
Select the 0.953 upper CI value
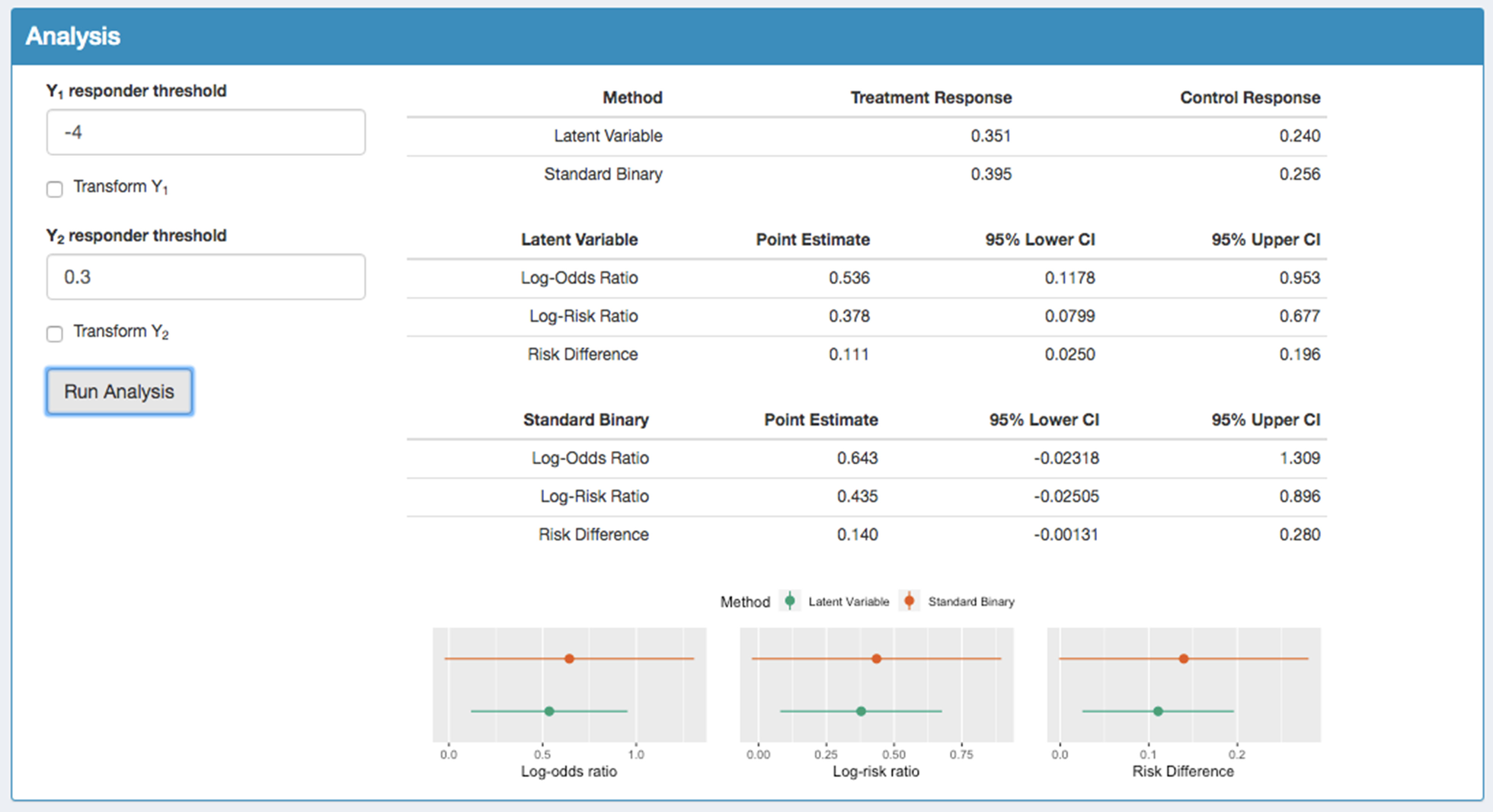pos(1300,277)
